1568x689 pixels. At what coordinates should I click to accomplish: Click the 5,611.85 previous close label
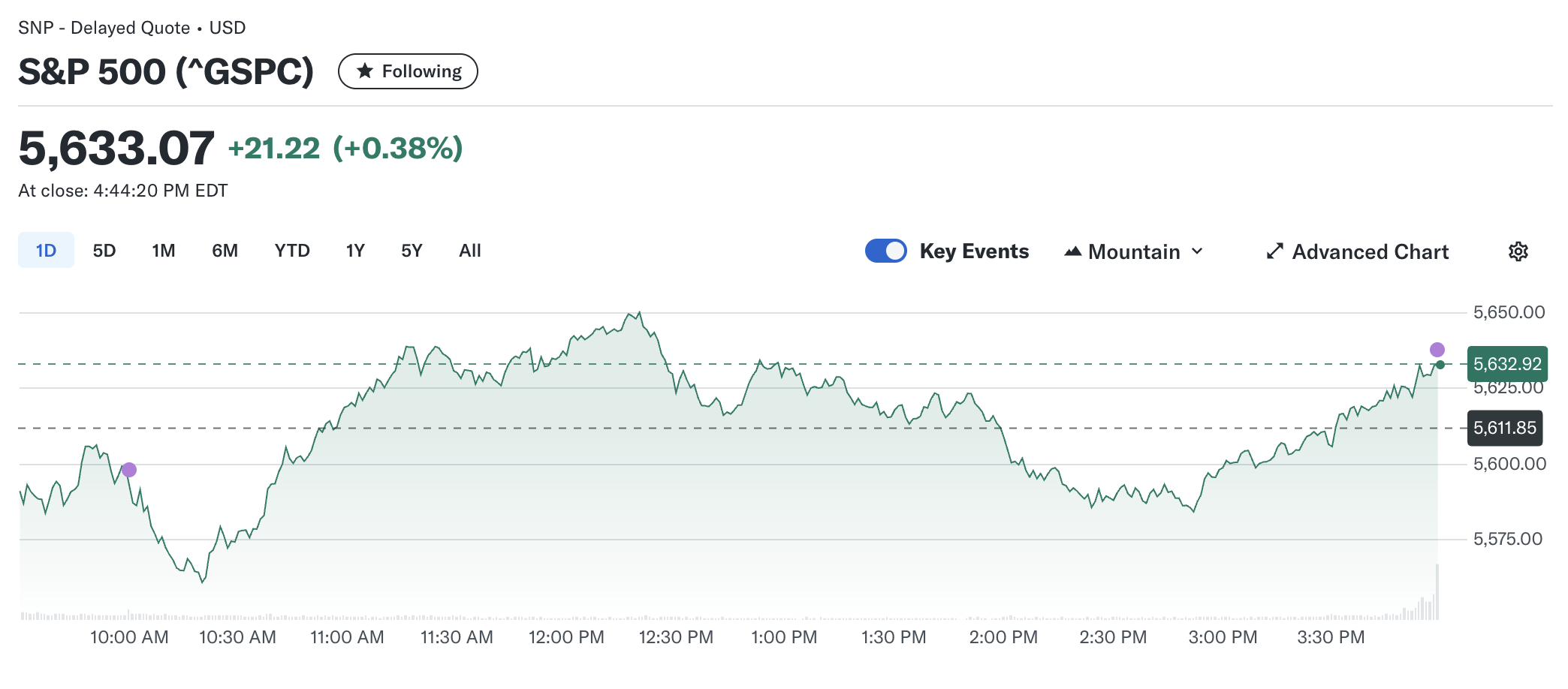coord(1505,428)
